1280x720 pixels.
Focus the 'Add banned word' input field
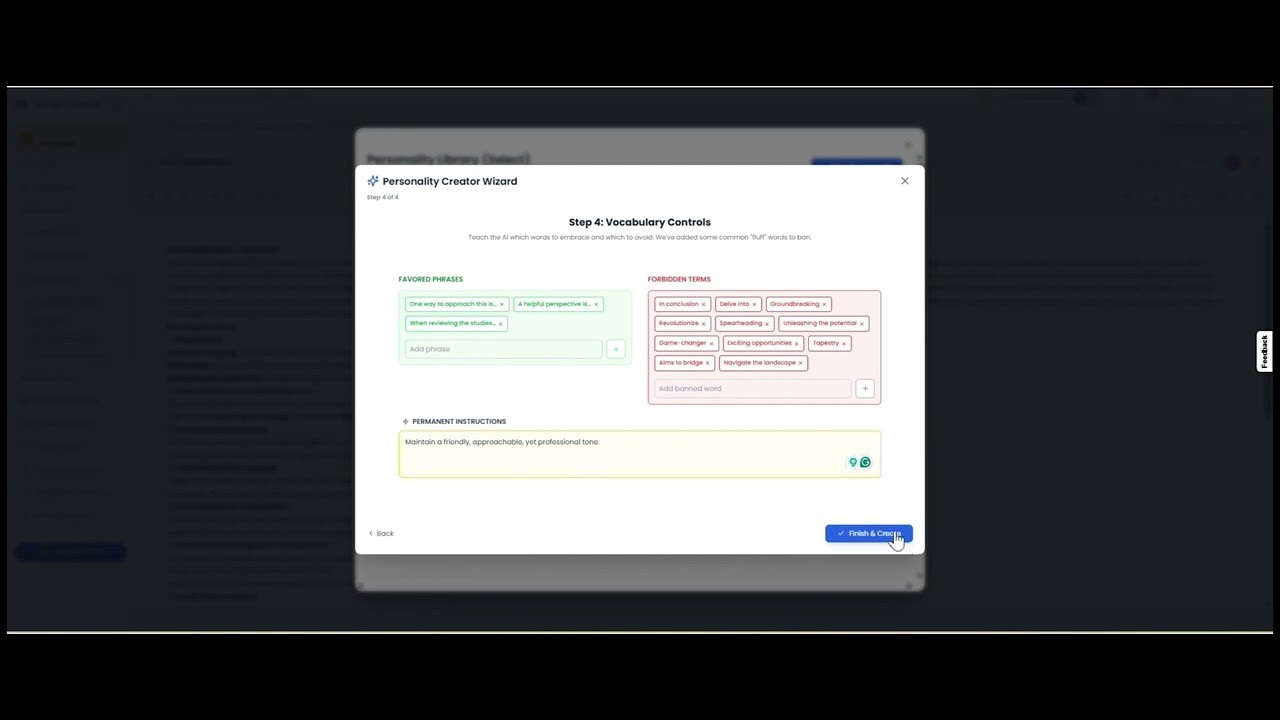[x=752, y=388]
